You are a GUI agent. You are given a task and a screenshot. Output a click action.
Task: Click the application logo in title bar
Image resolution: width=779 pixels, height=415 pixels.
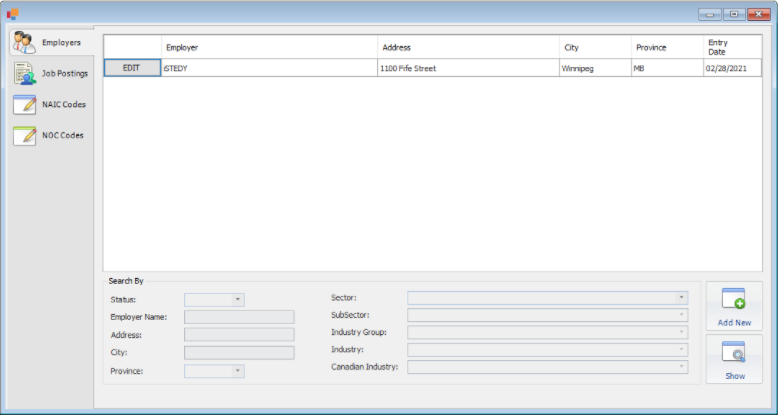pyautogui.click(x=12, y=14)
